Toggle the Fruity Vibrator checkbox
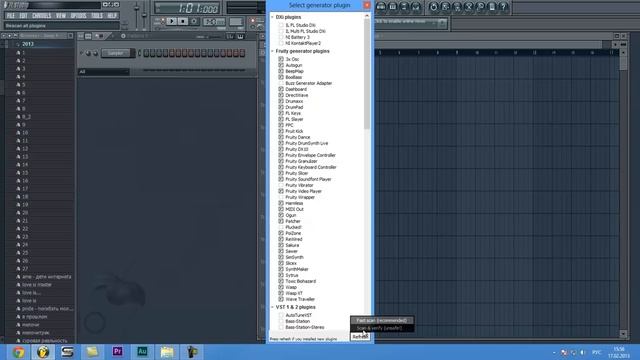The height and width of the screenshot is (360, 640). pyautogui.click(x=281, y=185)
